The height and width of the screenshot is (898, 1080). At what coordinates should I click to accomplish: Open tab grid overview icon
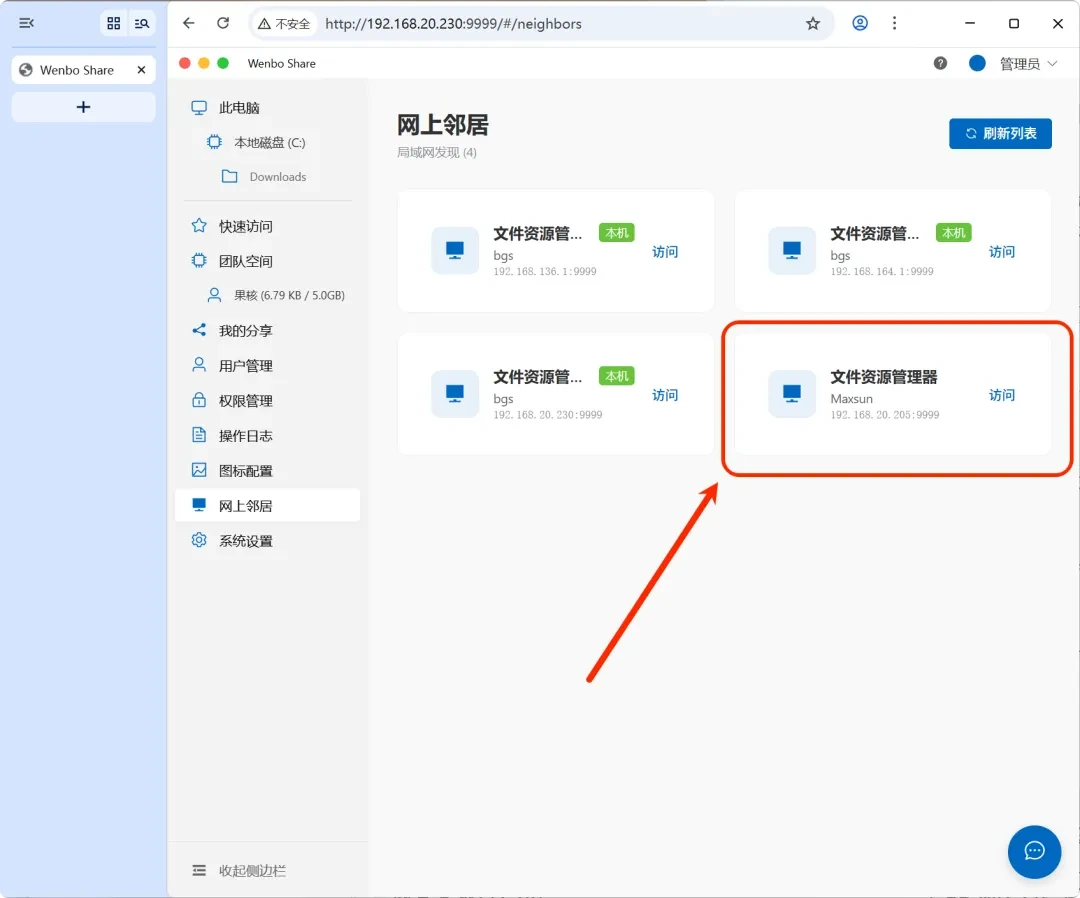[x=114, y=23]
